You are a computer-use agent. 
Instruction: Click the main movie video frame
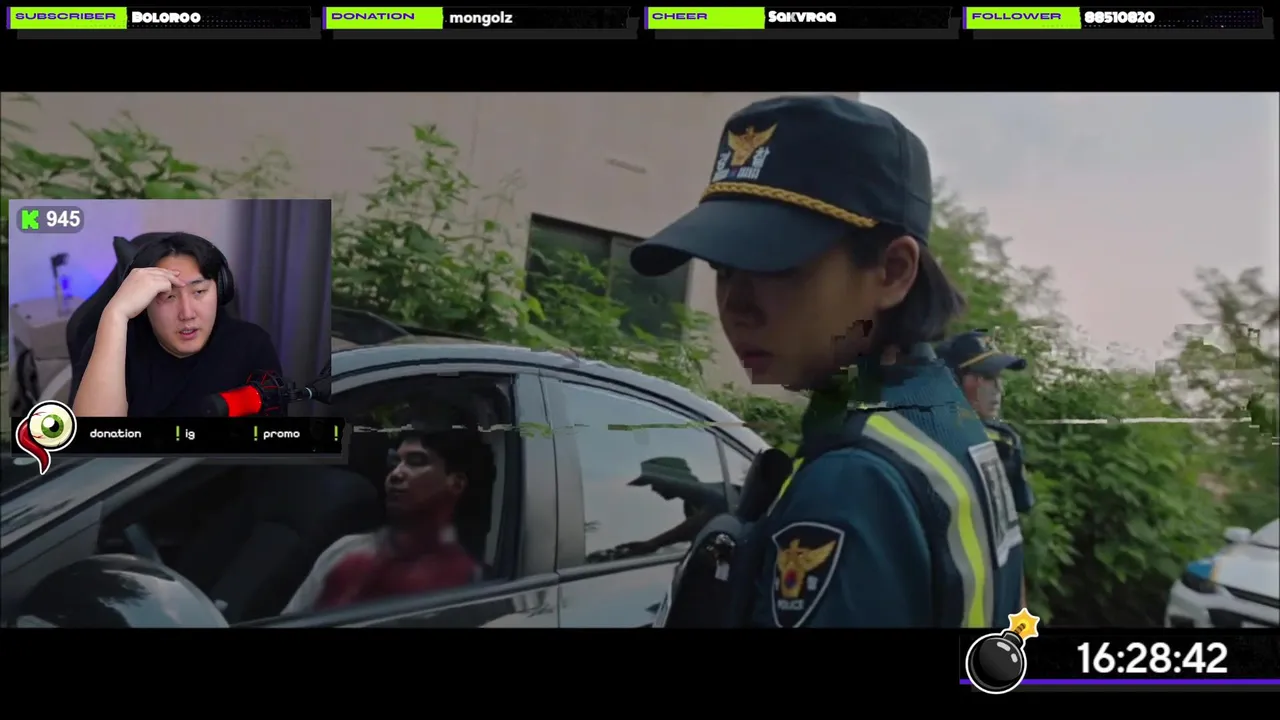coord(640,360)
